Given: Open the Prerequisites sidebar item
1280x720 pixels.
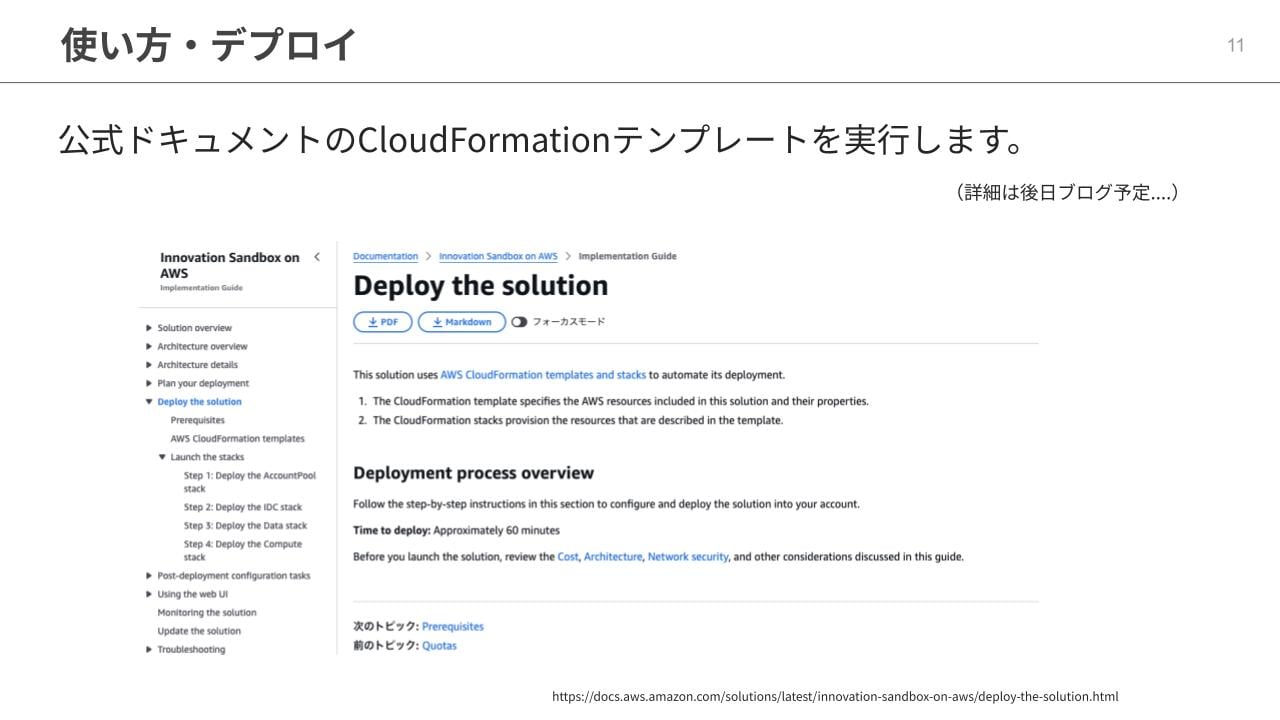Looking at the screenshot, I should coord(197,420).
